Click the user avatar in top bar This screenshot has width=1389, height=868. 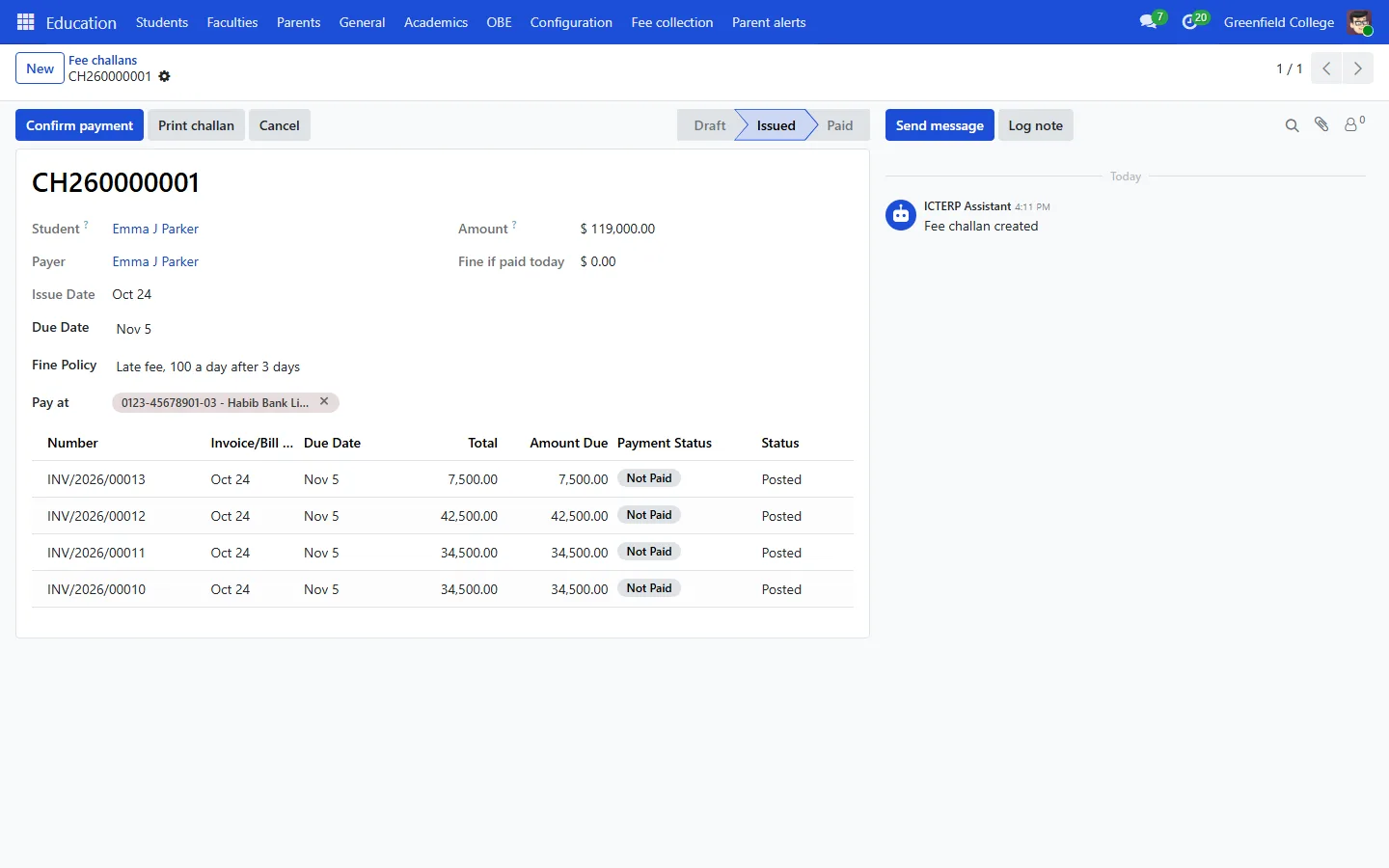[x=1359, y=22]
